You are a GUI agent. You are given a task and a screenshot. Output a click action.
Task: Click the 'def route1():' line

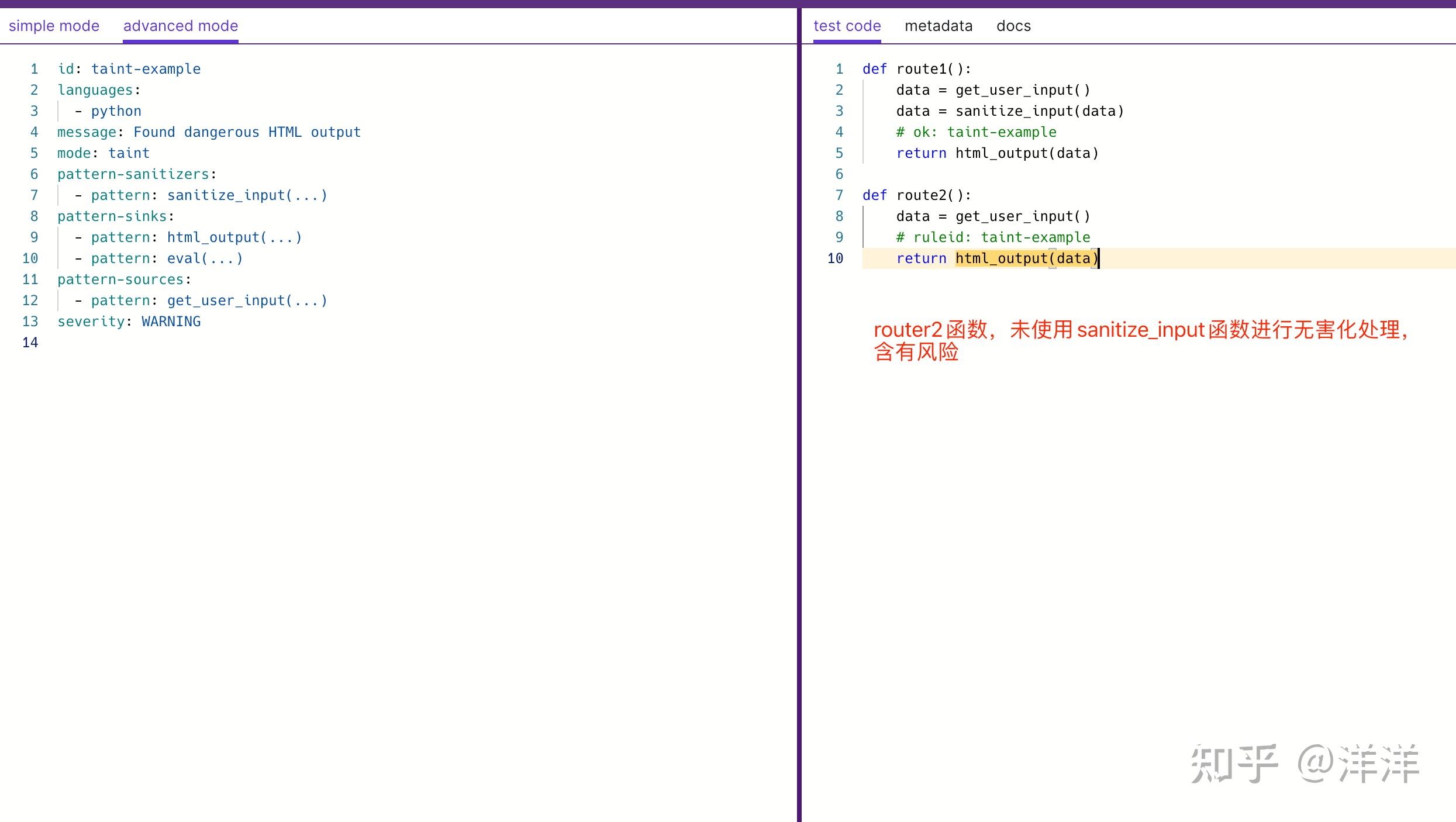tap(916, 69)
